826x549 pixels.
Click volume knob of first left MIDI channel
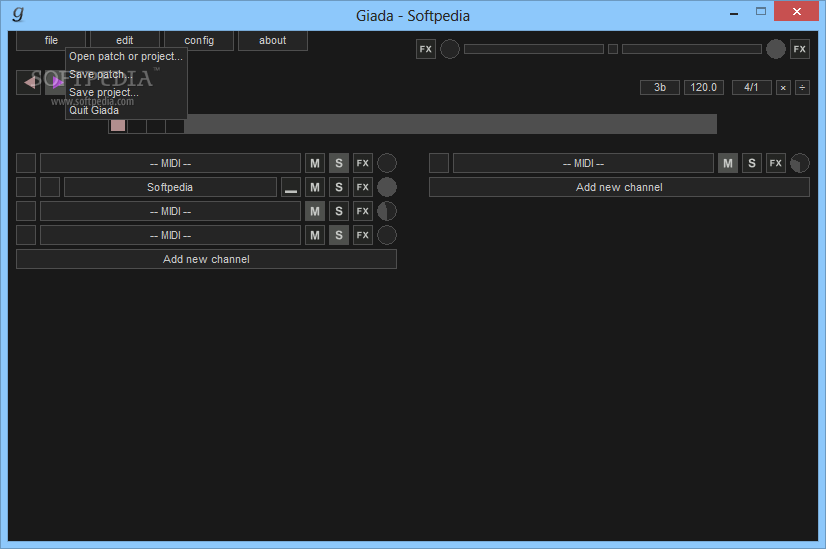pyautogui.click(x=387, y=163)
